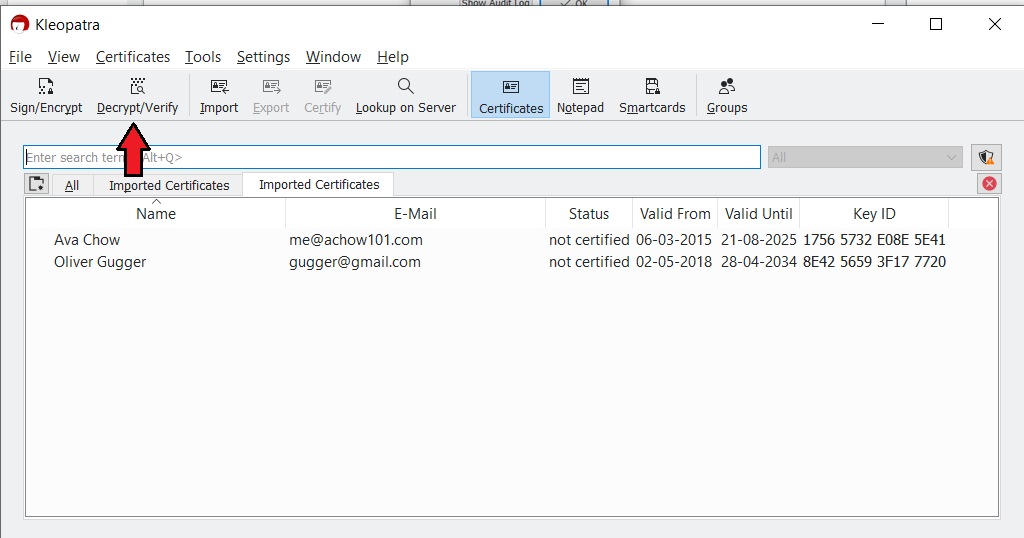Viewport: 1024px width, 538px height.
Task: Sort by the Valid Until column
Action: pos(758,214)
